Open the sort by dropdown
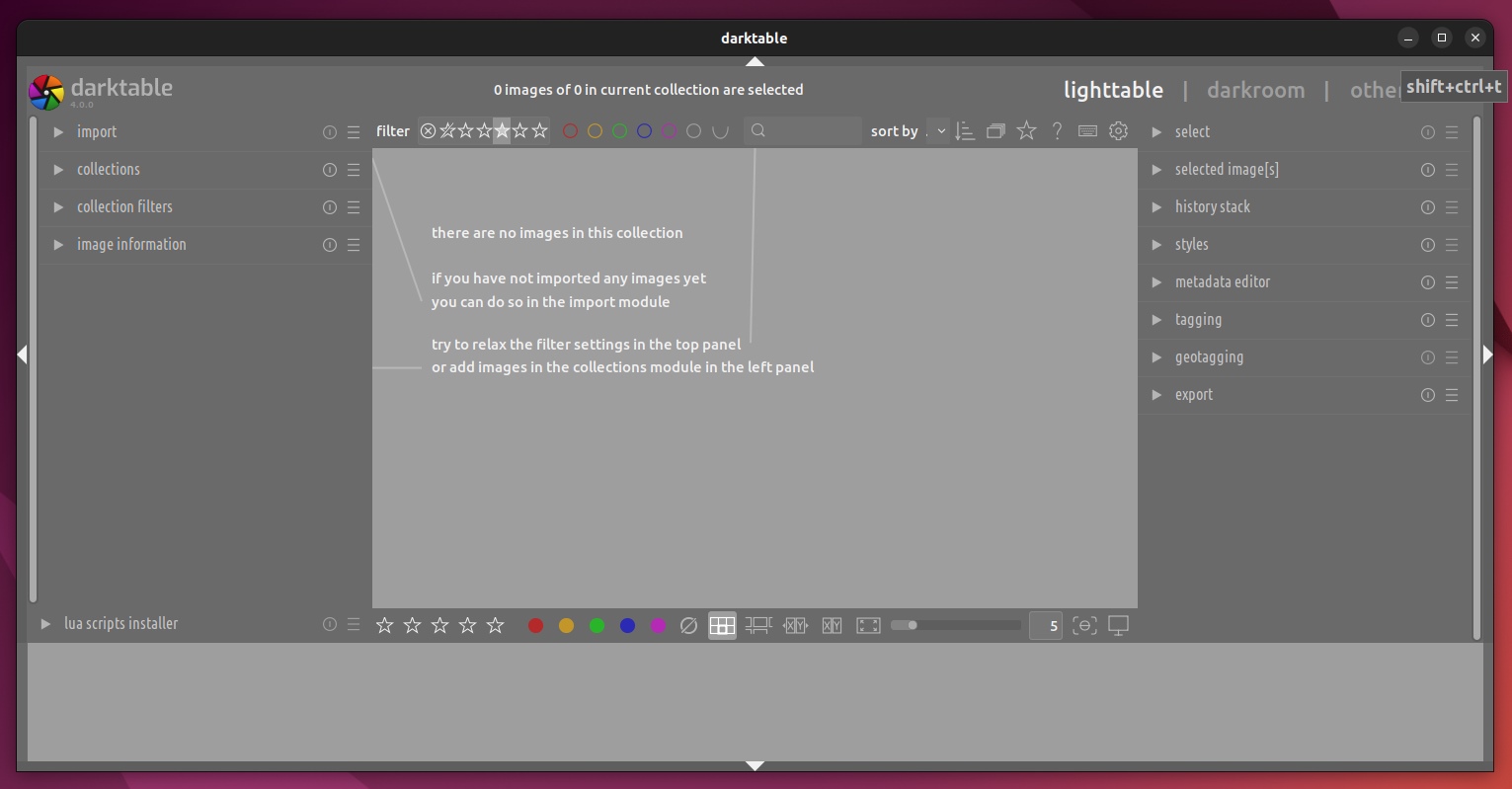Viewport: 1512px width, 789px height. point(937,131)
